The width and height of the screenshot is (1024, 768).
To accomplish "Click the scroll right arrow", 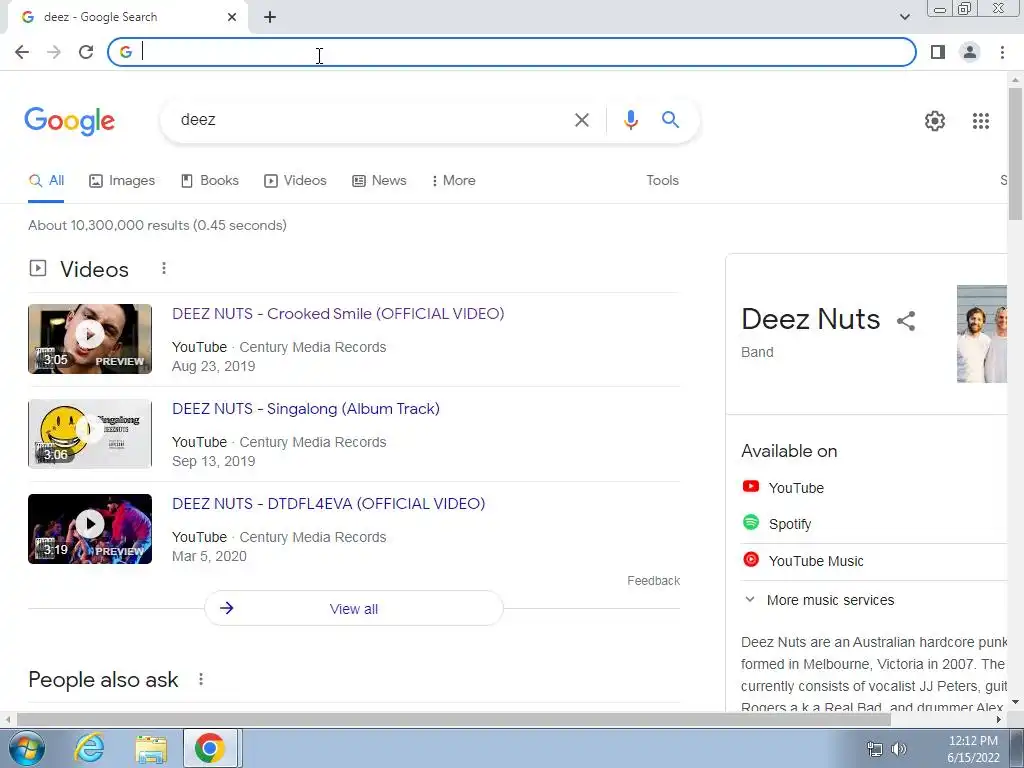I will coord(999,720).
